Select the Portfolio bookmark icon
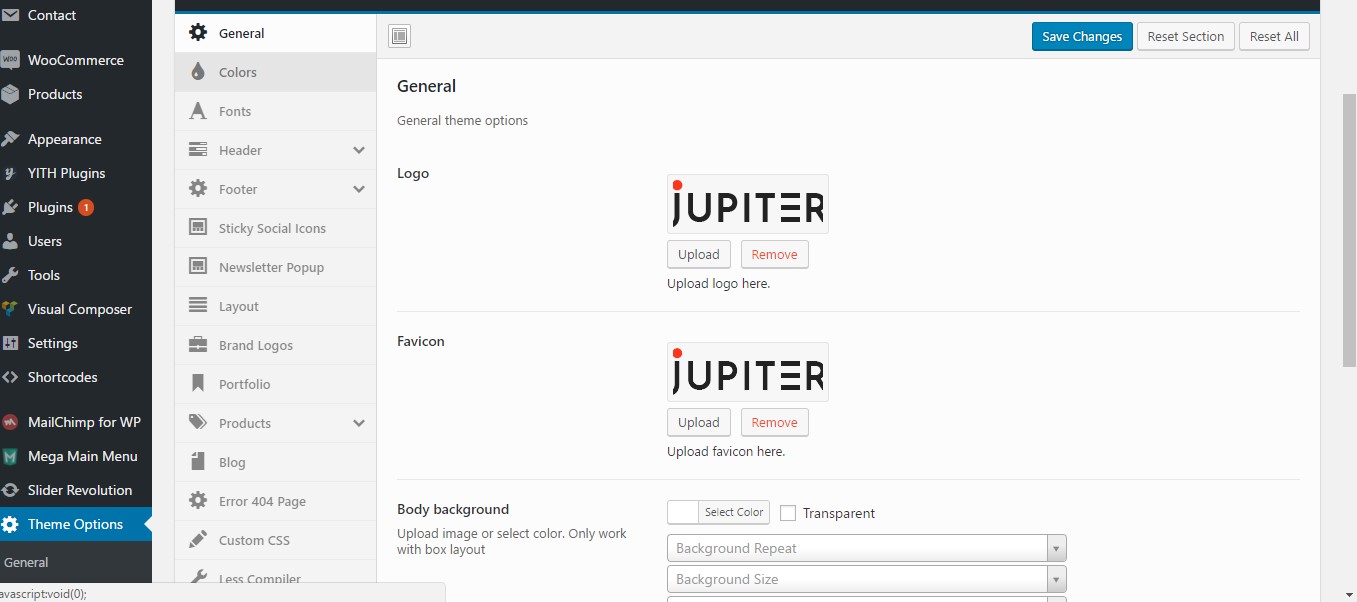 click(x=198, y=384)
